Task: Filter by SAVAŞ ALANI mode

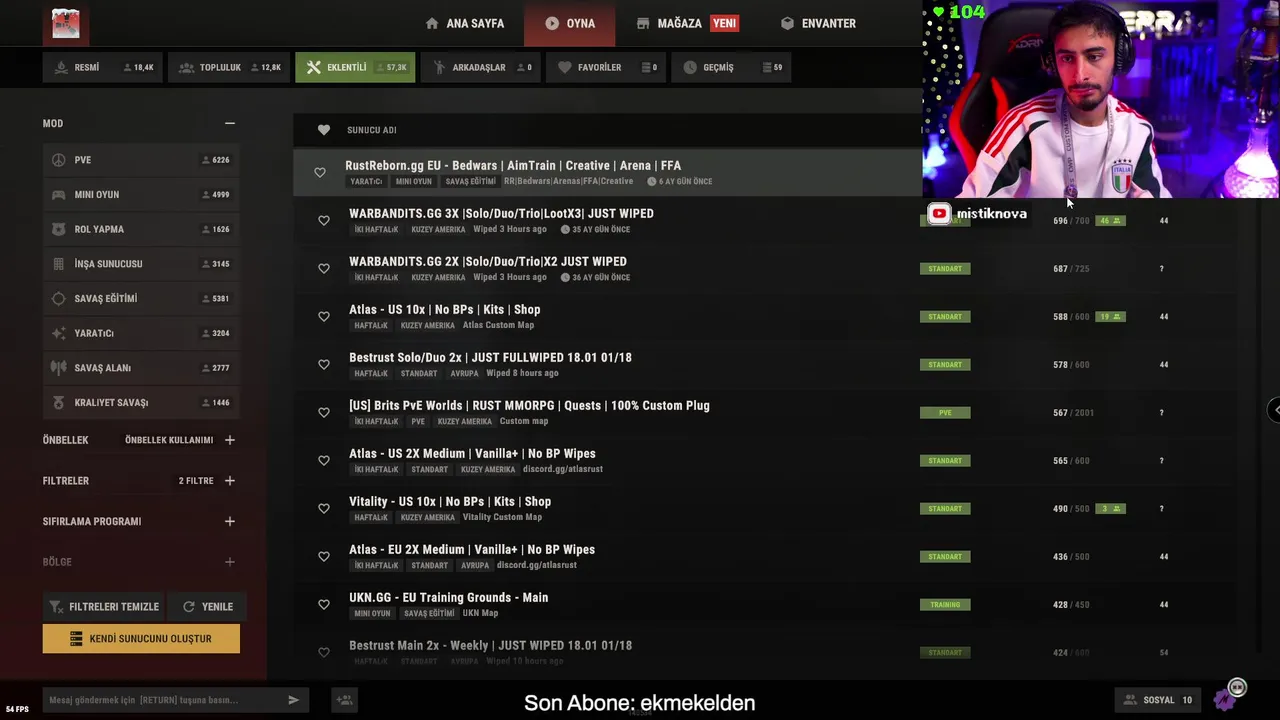Action: (x=141, y=368)
